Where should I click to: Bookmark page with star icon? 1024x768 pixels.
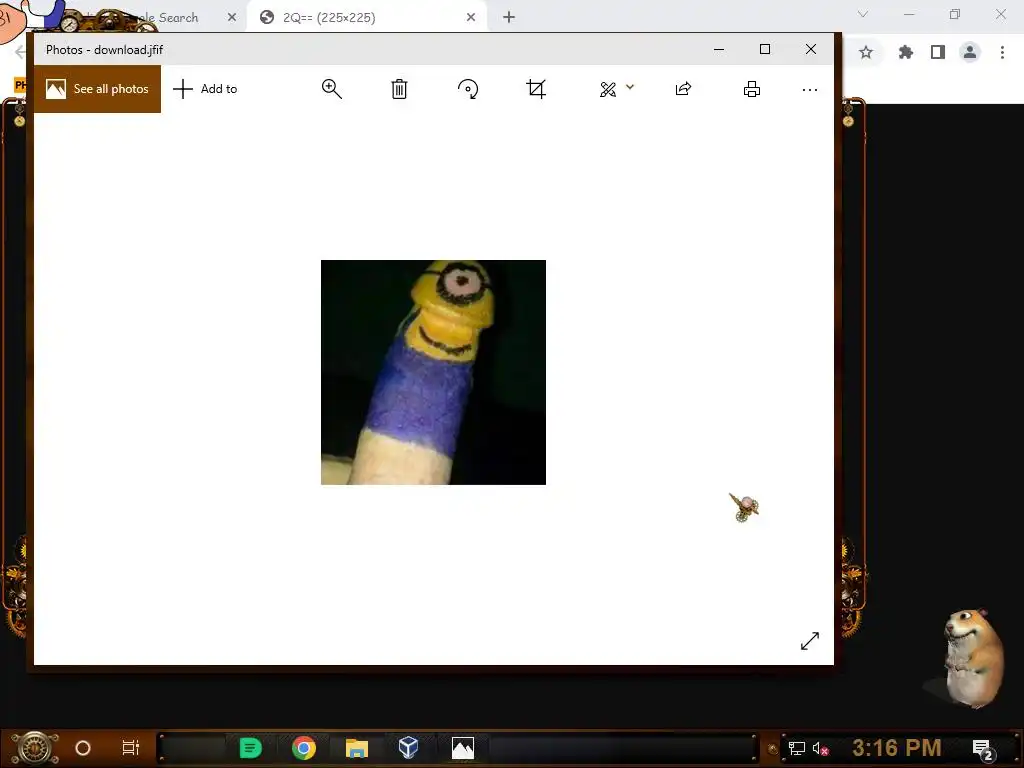click(x=866, y=52)
